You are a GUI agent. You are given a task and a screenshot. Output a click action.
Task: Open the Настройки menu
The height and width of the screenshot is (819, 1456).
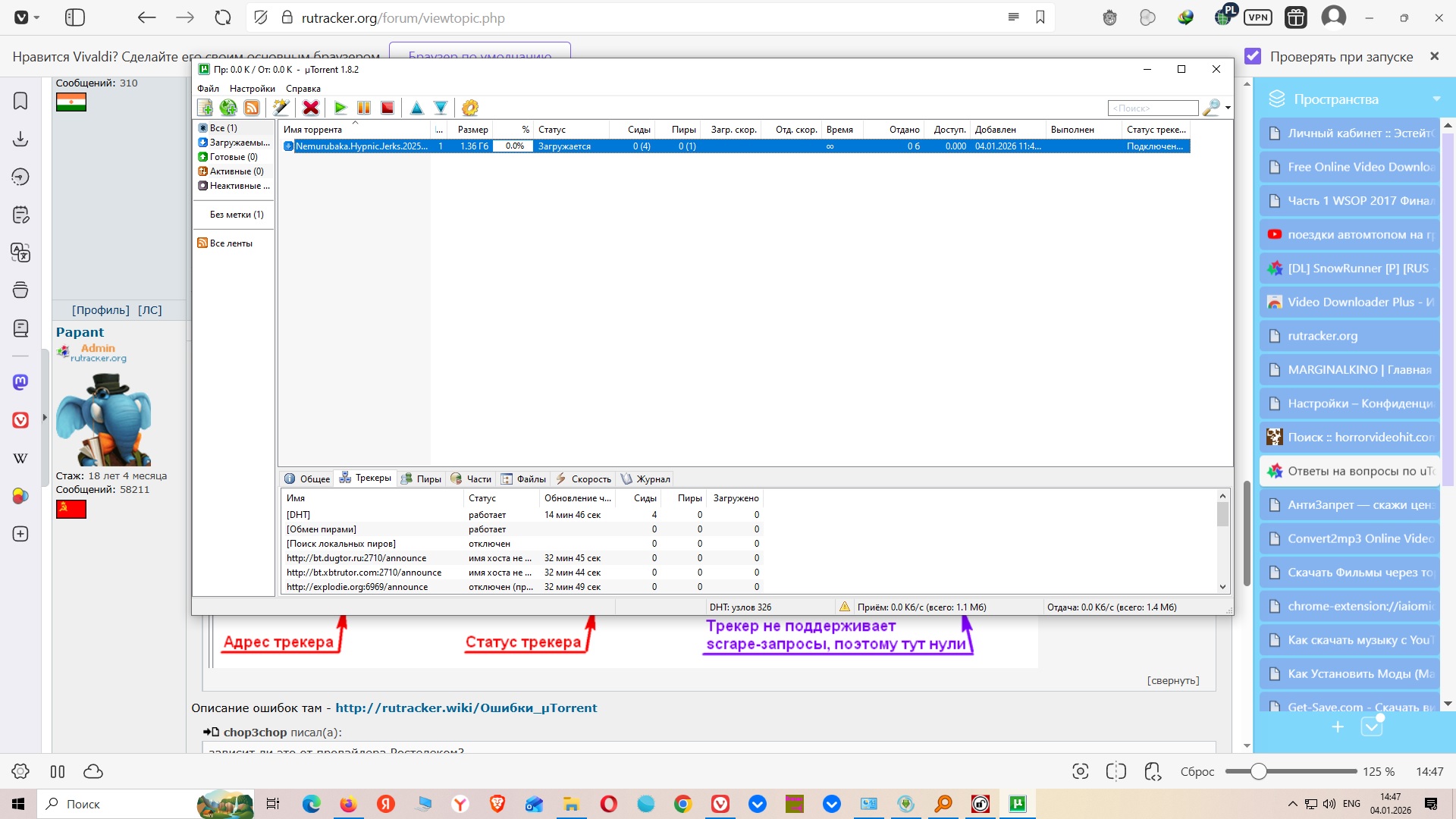click(252, 89)
